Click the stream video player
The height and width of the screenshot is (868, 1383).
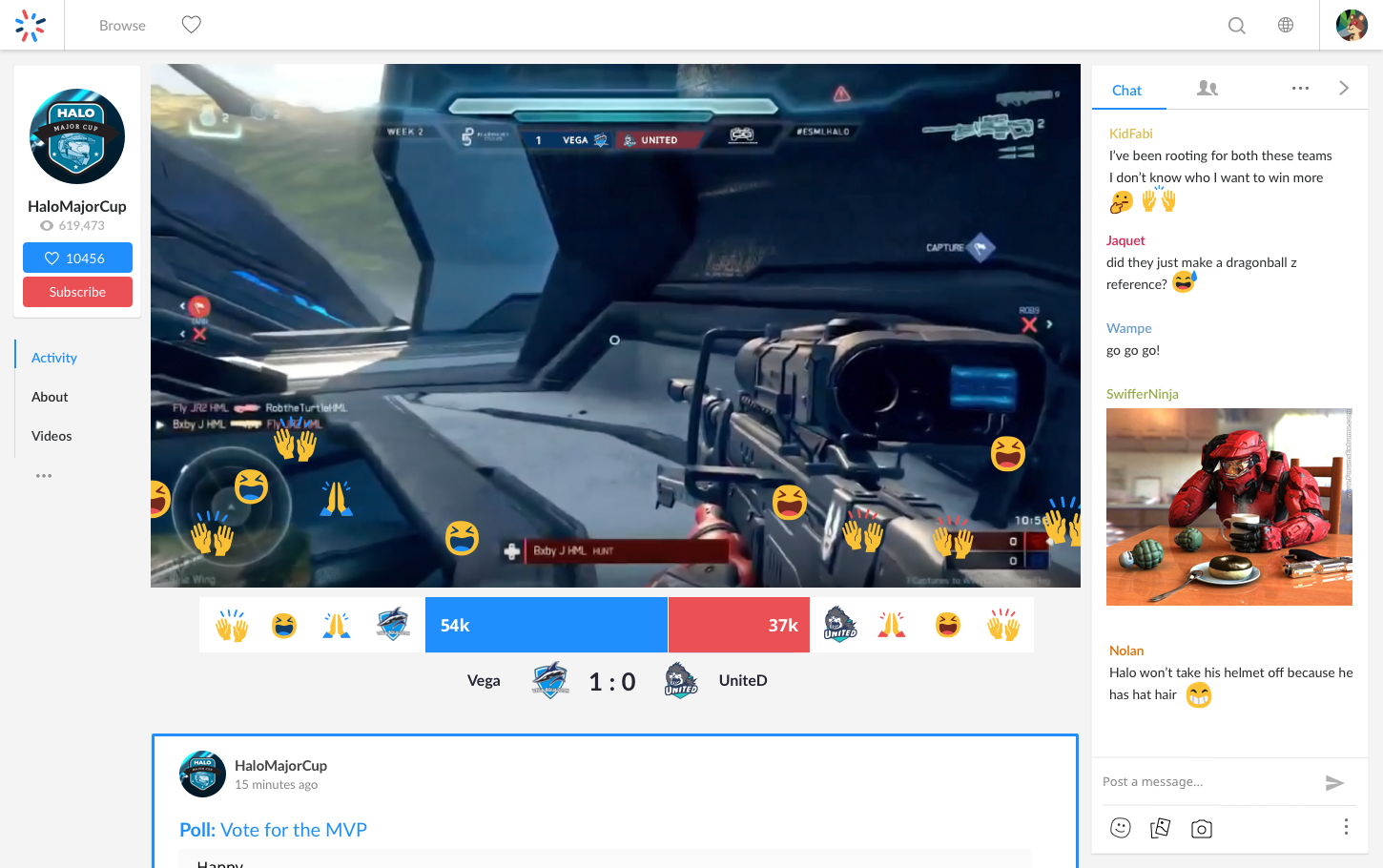(x=615, y=325)
